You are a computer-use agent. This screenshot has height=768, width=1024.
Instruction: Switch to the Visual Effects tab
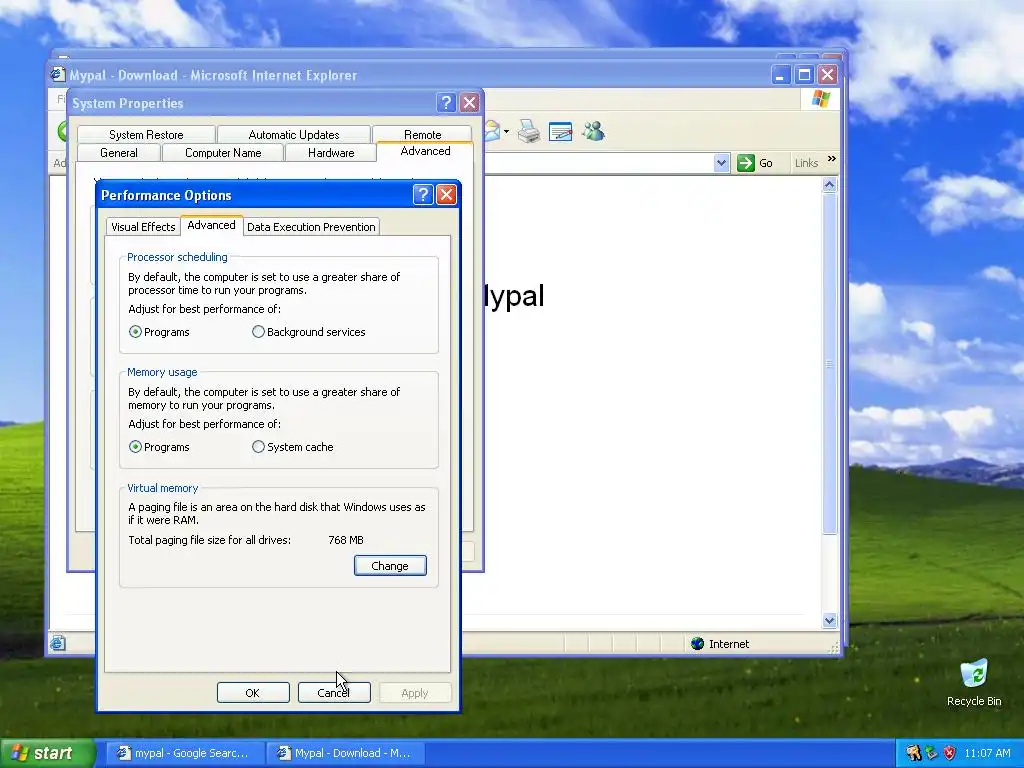(143, 227)
